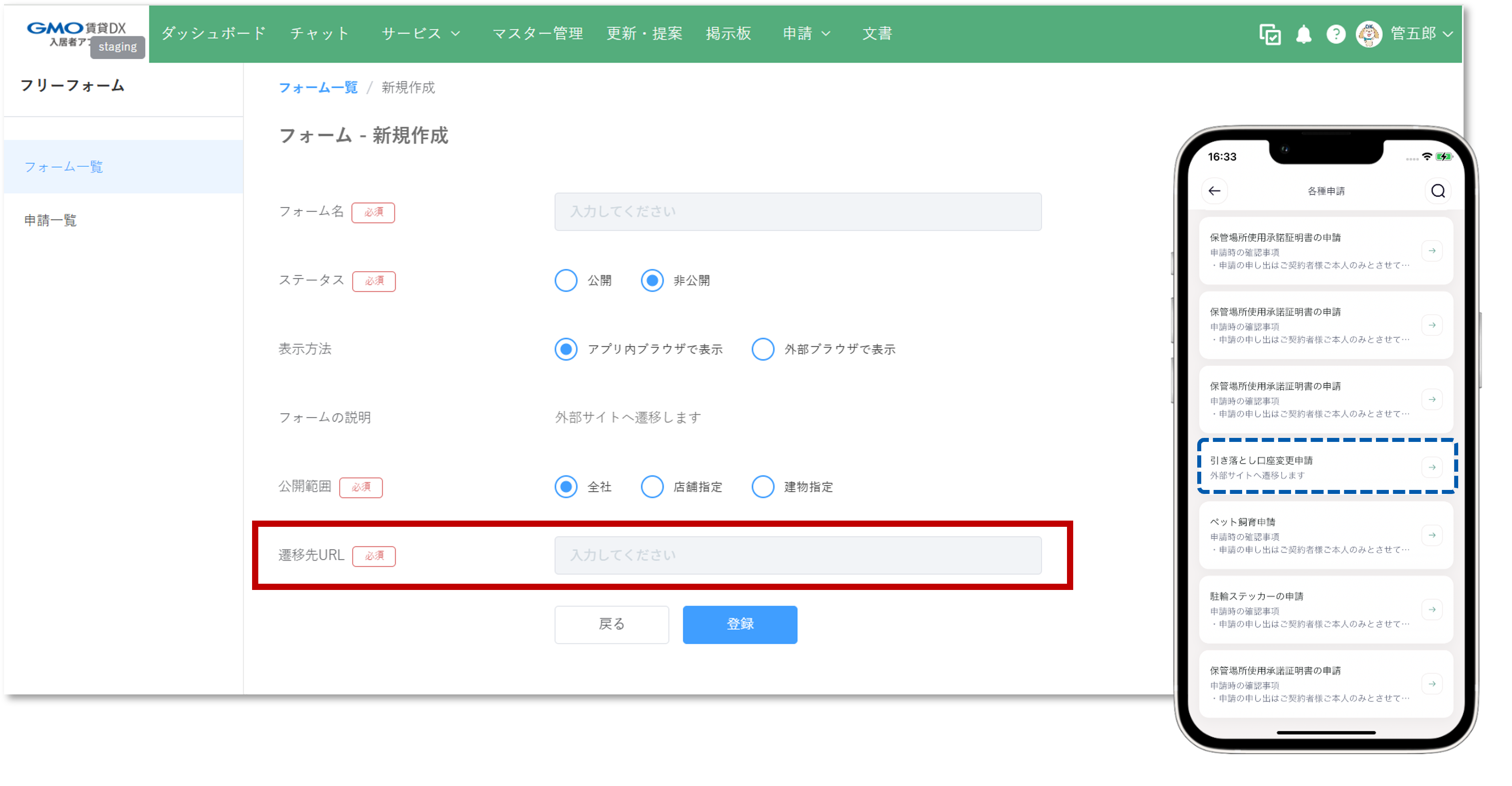Screen dimensions: 1512x786
Task: Select the 公開 status radio button
Action: tap(566, 281)
